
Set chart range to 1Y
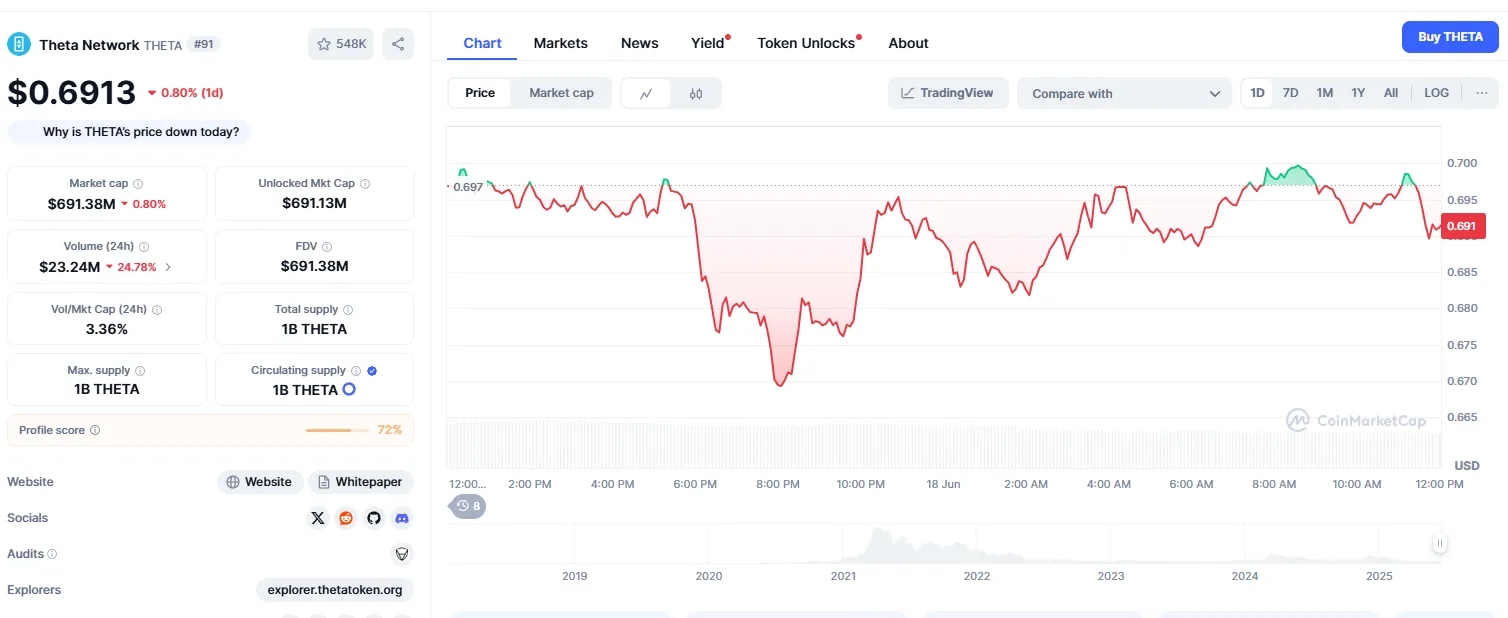[x=1358, y=93]
